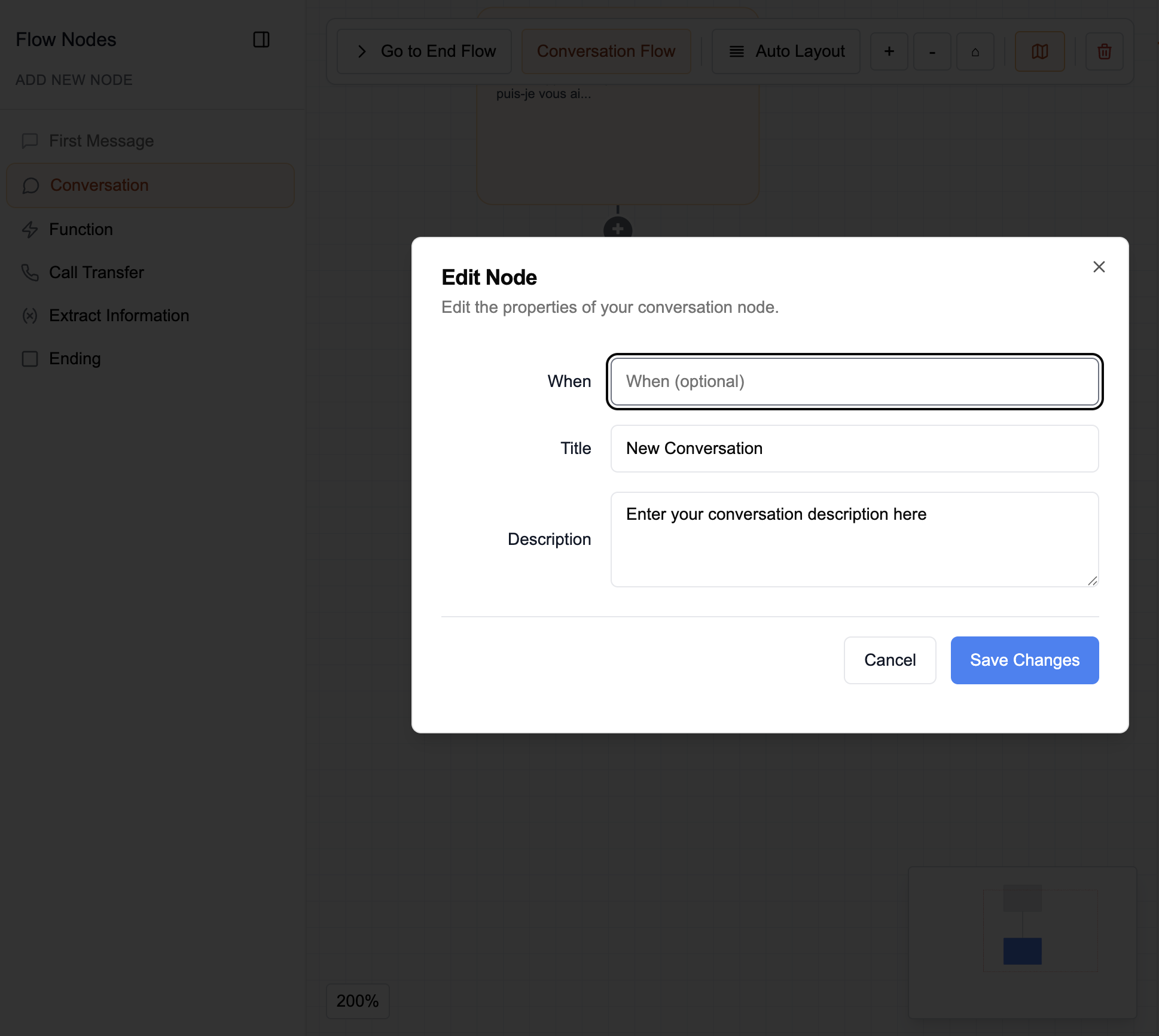Click the Auto Layout button

coord(786,51)
